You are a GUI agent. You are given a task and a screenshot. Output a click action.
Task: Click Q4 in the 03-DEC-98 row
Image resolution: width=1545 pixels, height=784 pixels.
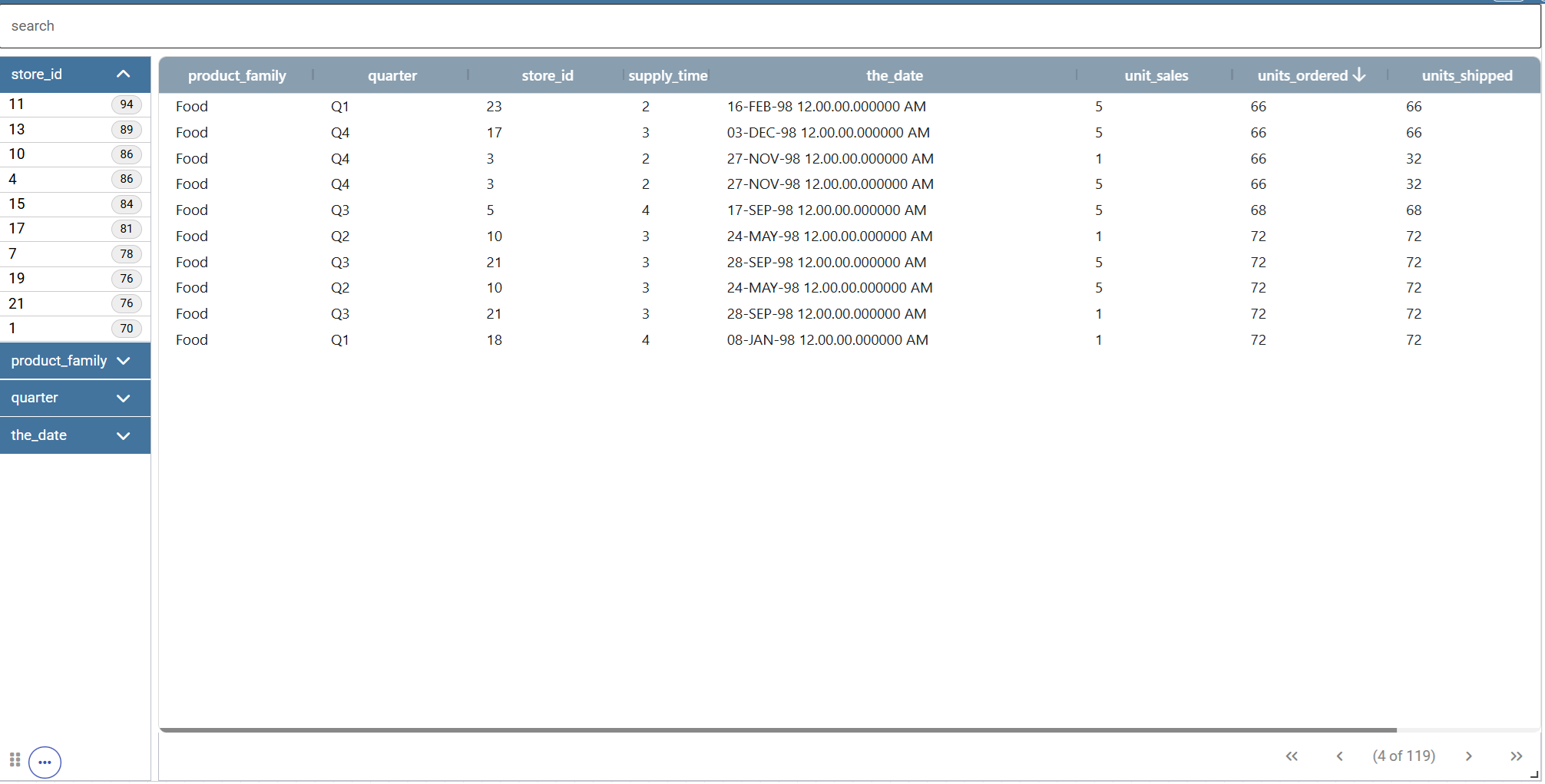[x=340, y=133]
